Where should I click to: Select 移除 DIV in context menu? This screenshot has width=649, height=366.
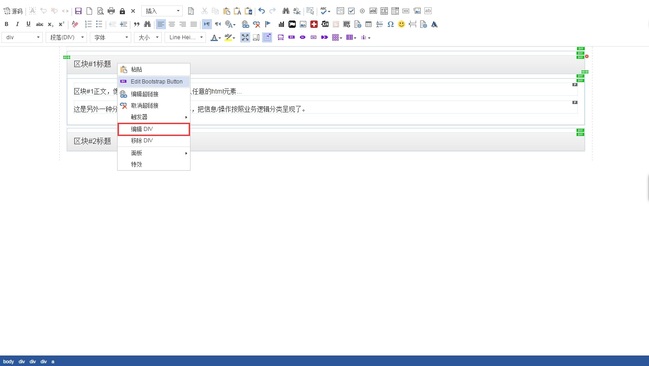click(x=154, y=141)
